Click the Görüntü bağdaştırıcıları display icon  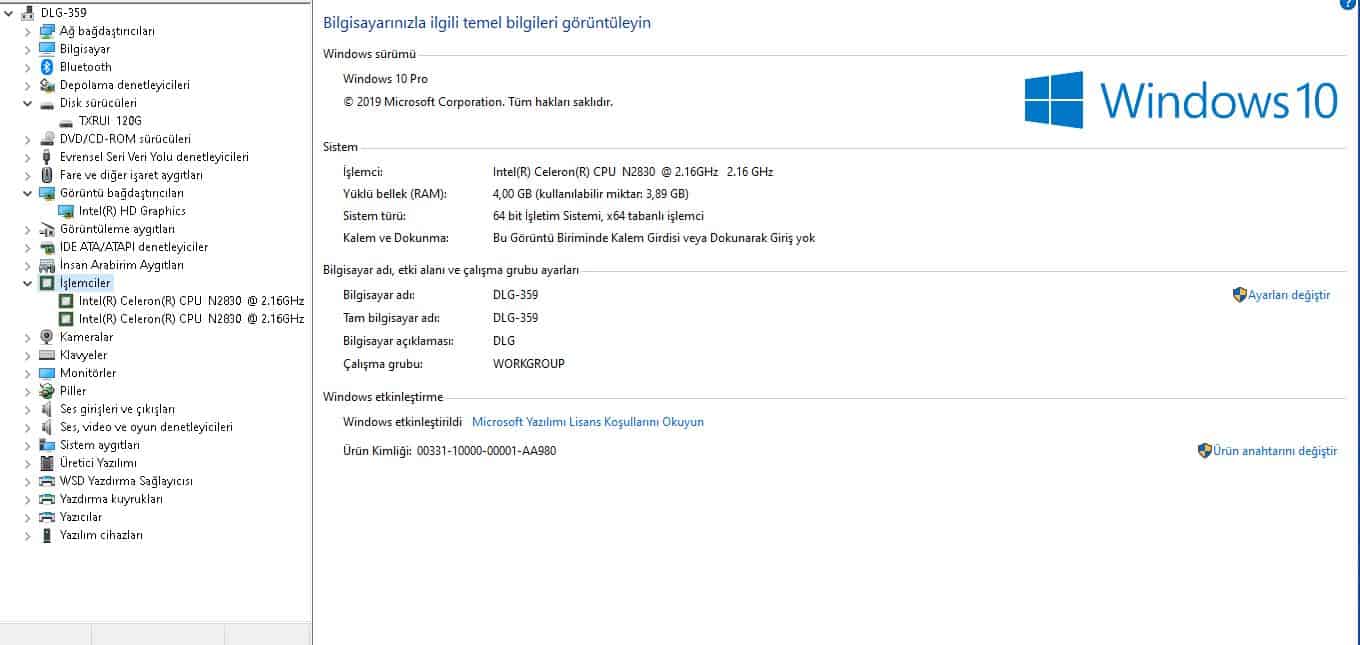[46, 193]
